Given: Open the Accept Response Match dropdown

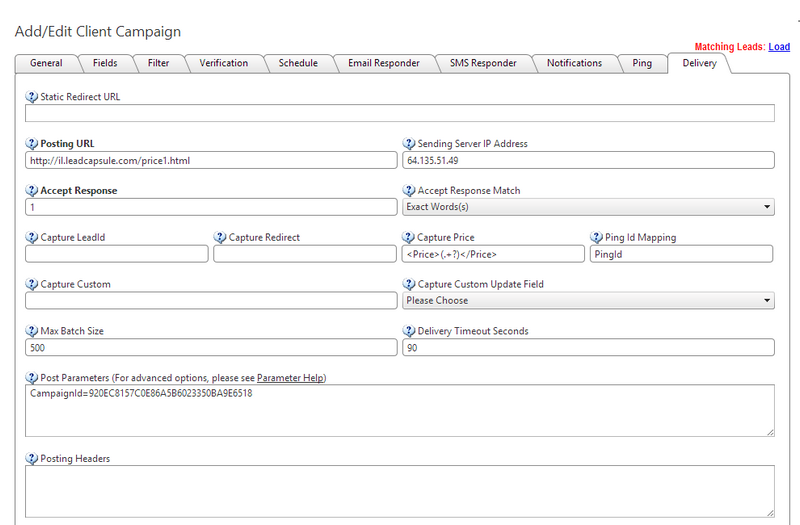Looking at the screenshot, I should coord(588,207).
